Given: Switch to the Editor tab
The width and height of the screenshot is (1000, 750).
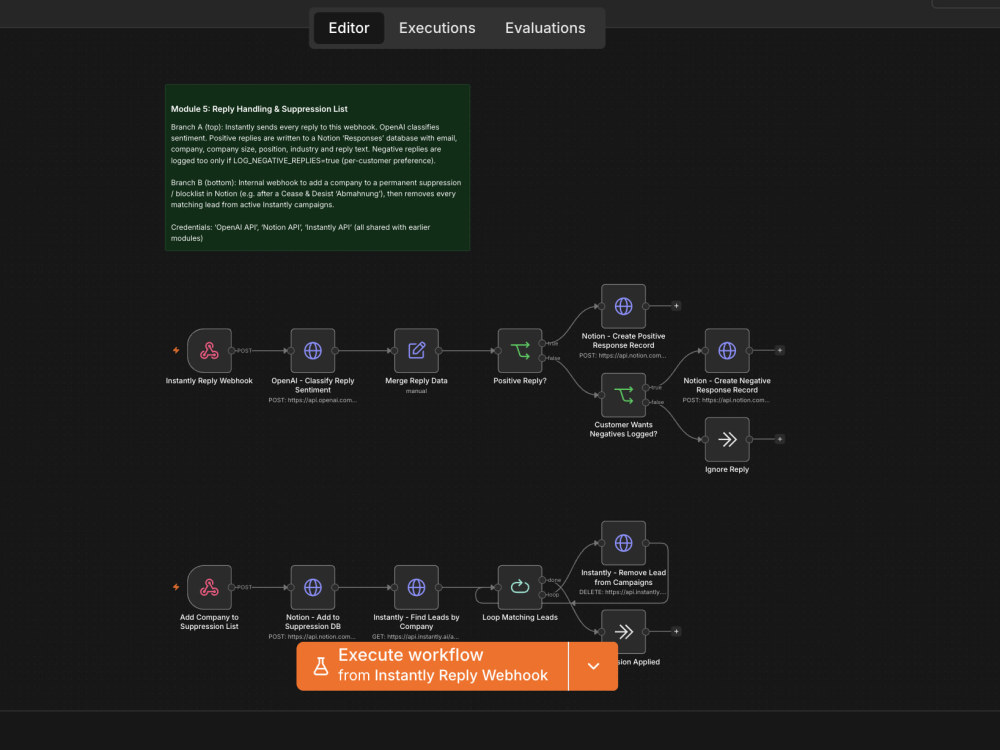Looking at the screenshot, I should [349, 28].
